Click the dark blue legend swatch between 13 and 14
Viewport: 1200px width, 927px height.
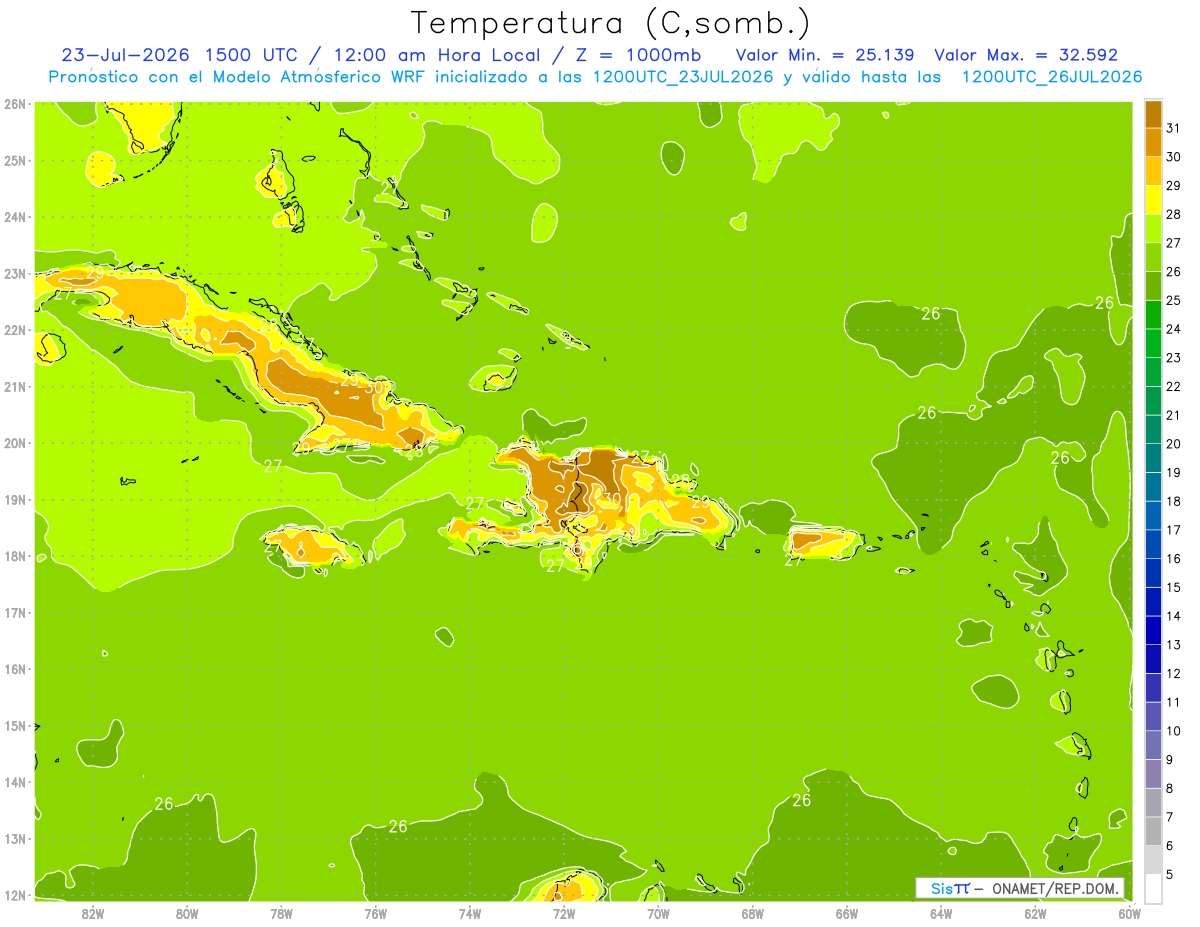pos(1153,630)
